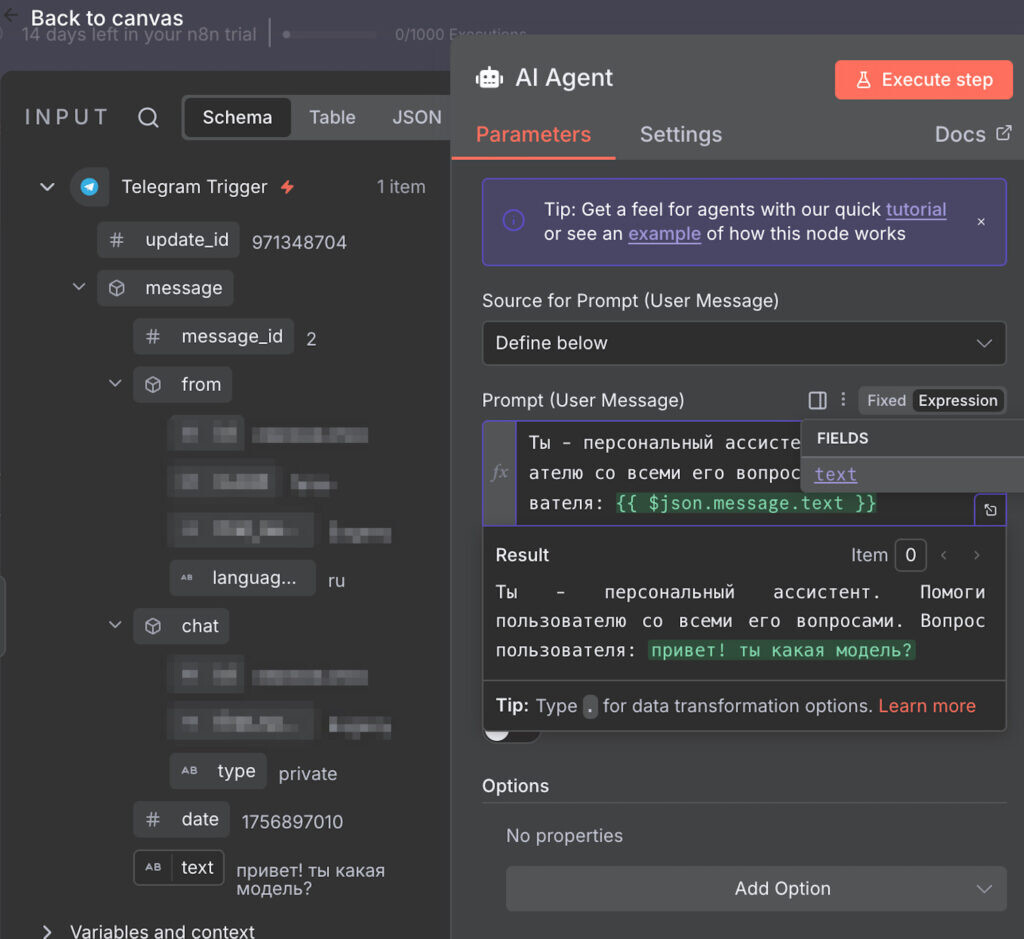Click the external link icon beside Docs
Viewport: 1024px width, 939px height.
point(1003,133)
